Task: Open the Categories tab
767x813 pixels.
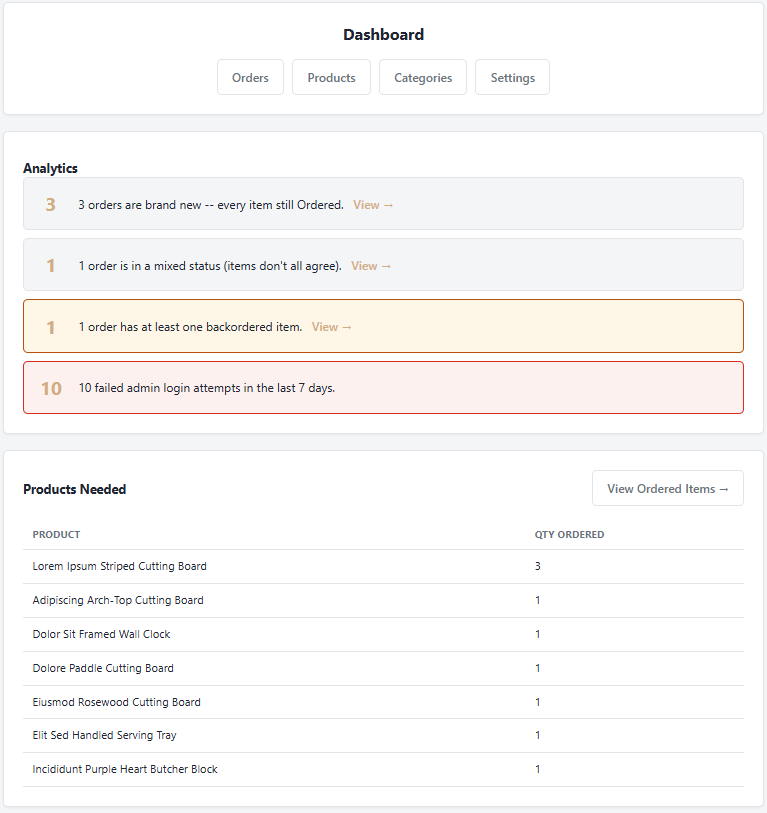Action: (x=423, y=77)
